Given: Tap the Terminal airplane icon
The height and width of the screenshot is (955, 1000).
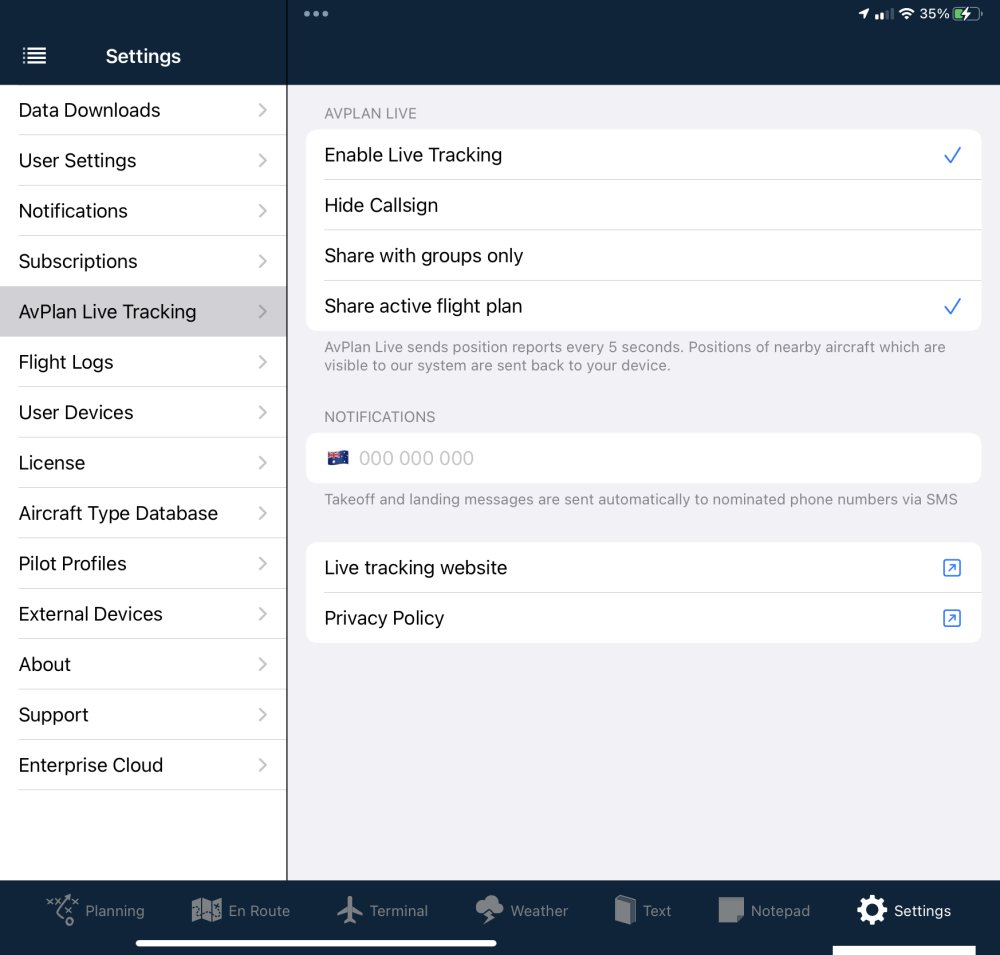Looking at the screenshot, I should point(349,910).
